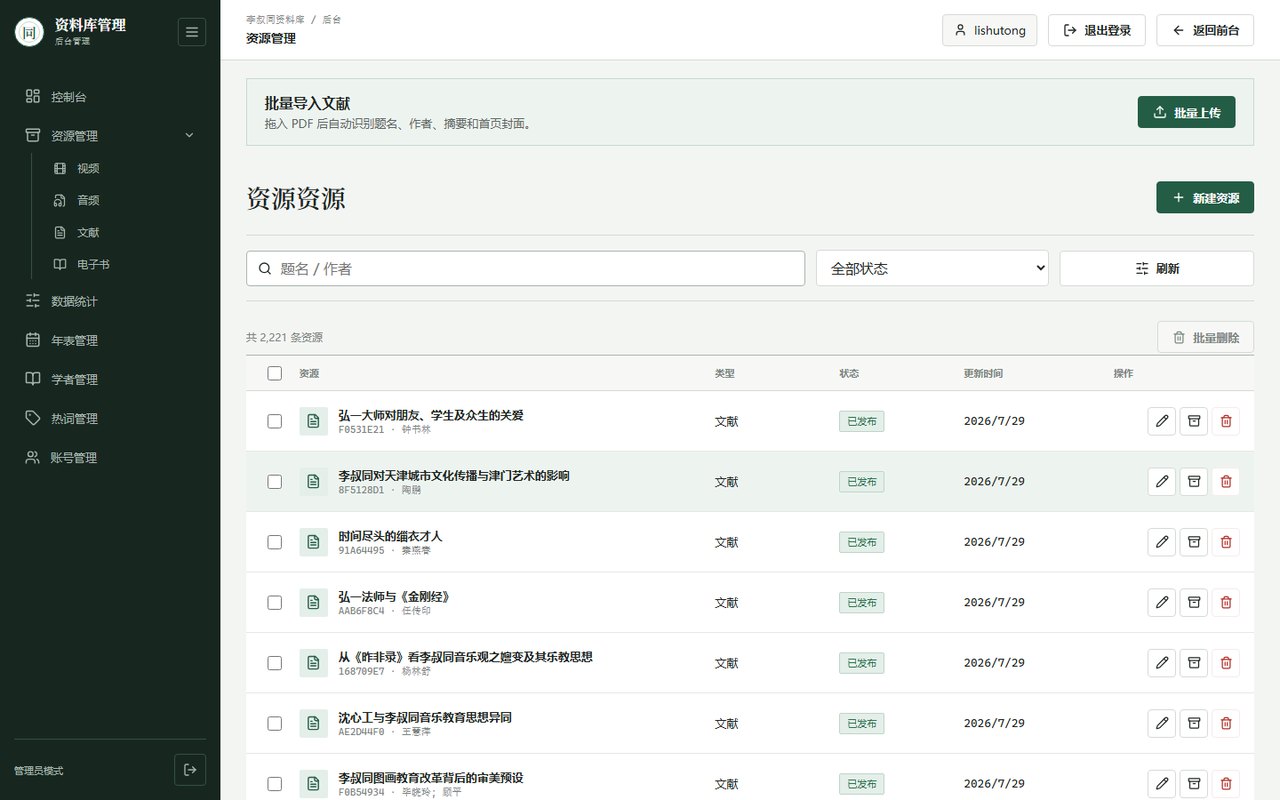Check the box for 时间尽头的缁衣才人
1280x800 pixels.
click(x=275, y=542)
